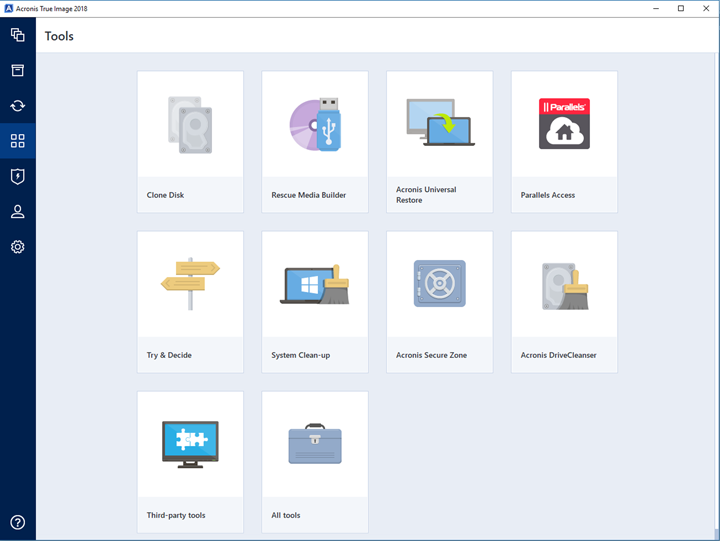The height and width of the screenshot is (541, 720).
Task: Open the Backup section in sidebar
Action: pos(17,35)
